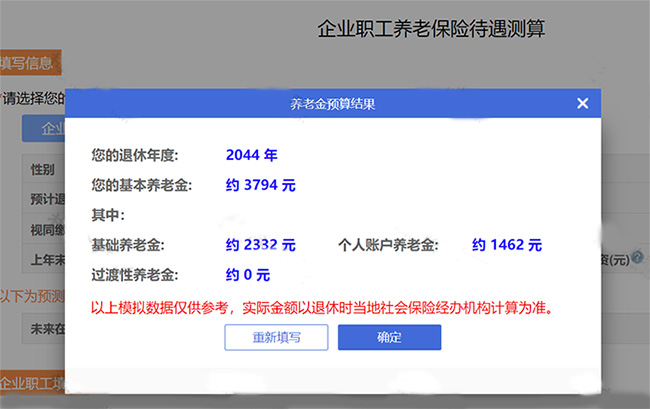
Task: Click the 性别 row label
Action: click(43, 169)
